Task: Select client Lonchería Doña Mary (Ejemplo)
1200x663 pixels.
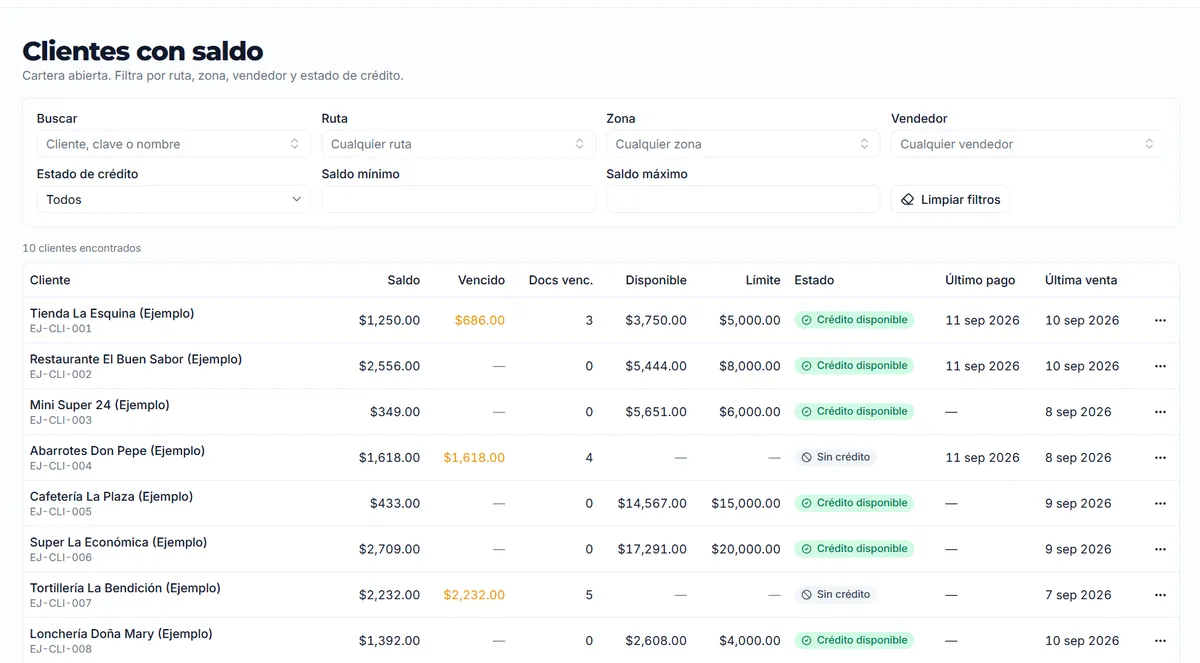Action: pyautogui.click(x=121, y=635)
